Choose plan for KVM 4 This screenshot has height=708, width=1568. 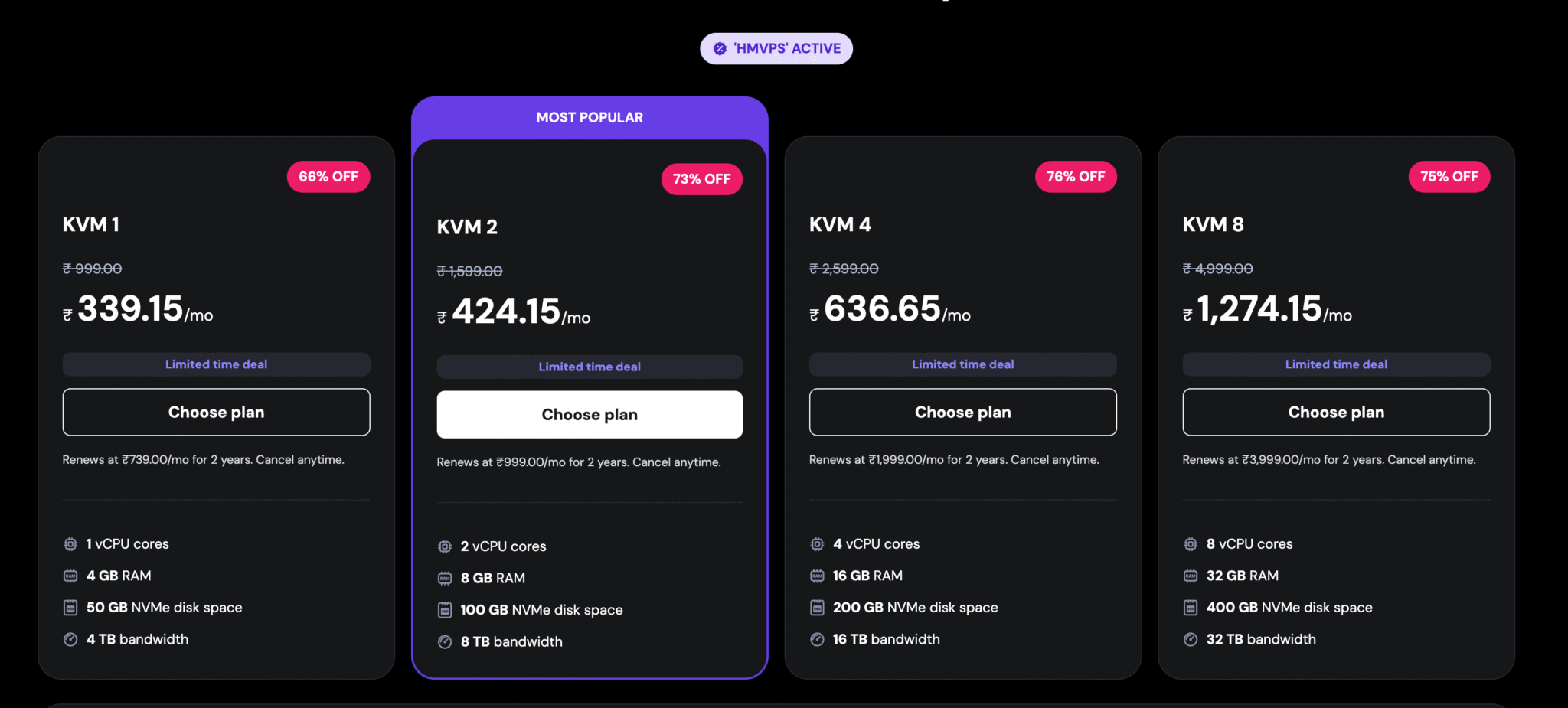pyautogui.click(x=962, y=412)
